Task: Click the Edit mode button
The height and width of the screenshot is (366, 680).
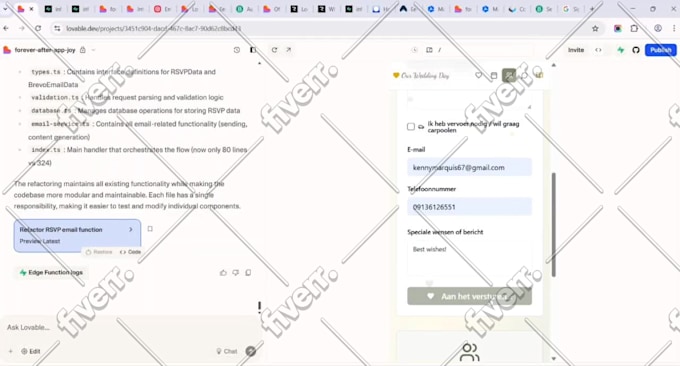Action: coord(31,351)
